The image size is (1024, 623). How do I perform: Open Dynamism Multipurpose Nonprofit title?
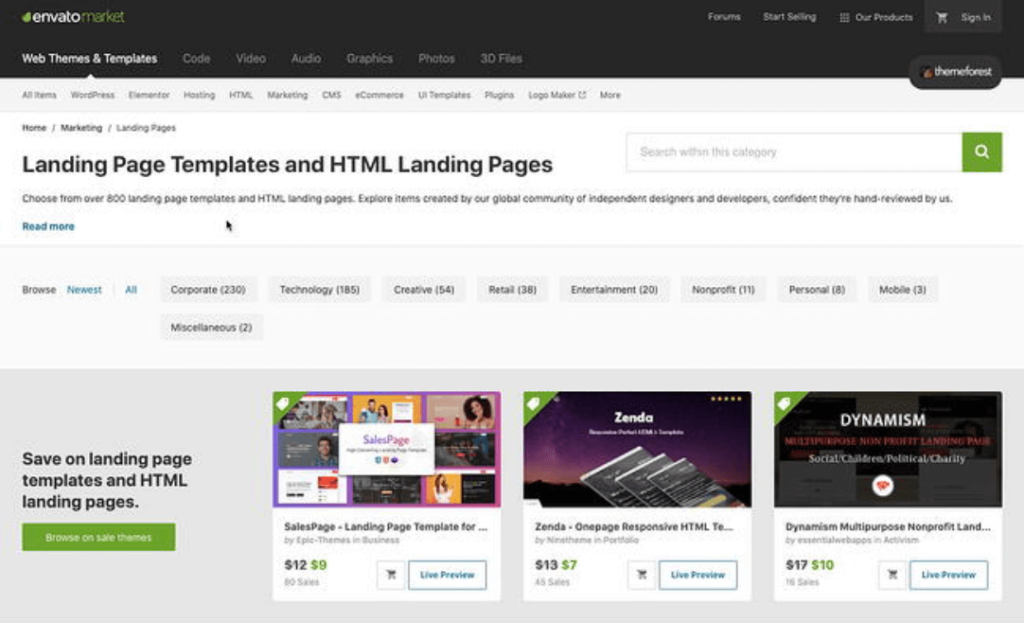pyautogui.click(x=888, y=527)
